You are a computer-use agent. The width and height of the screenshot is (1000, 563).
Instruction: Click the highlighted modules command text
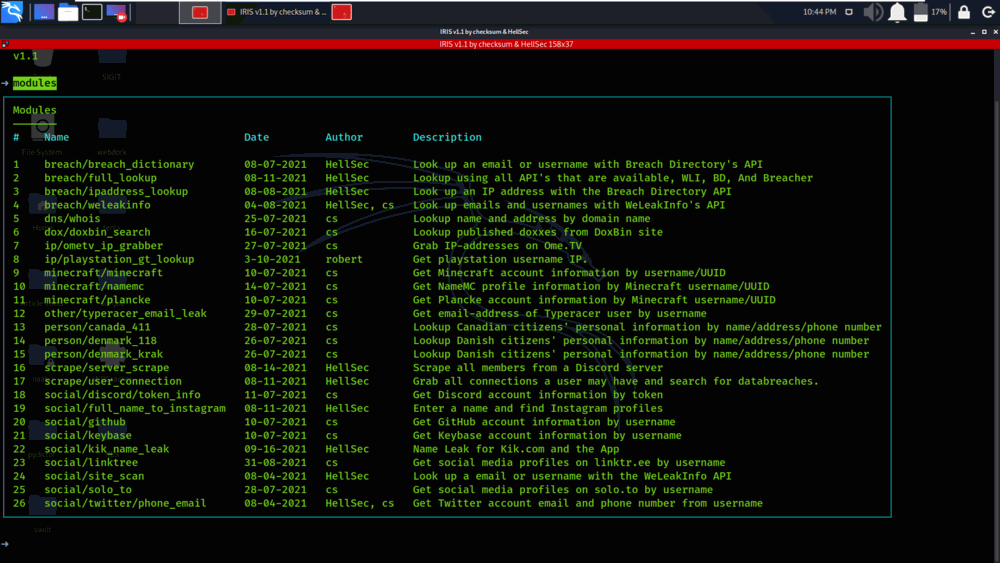[34, 83]
